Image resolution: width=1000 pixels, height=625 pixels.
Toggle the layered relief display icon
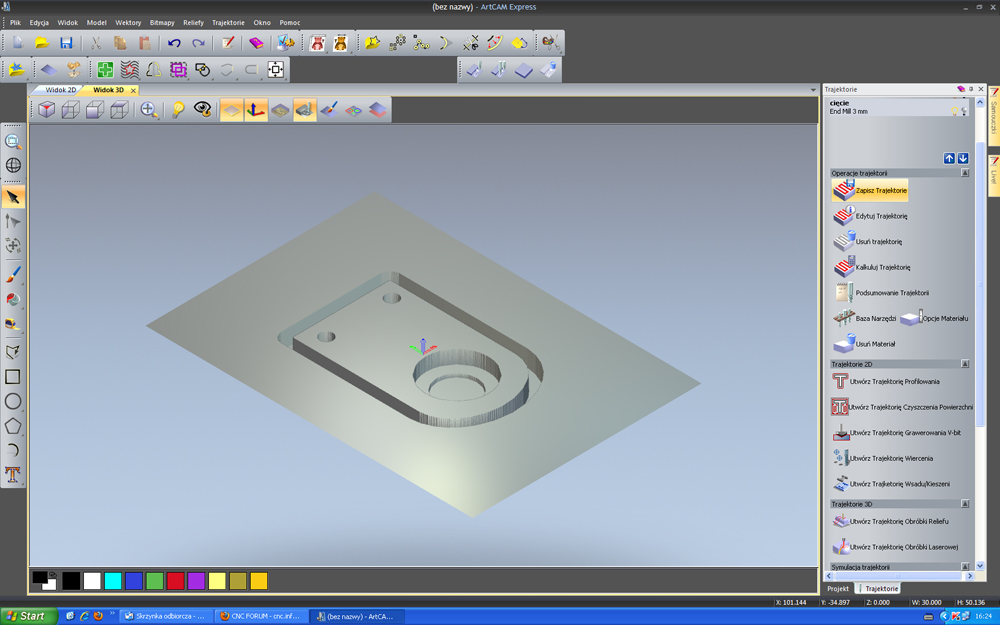click(x=378, y=110)
